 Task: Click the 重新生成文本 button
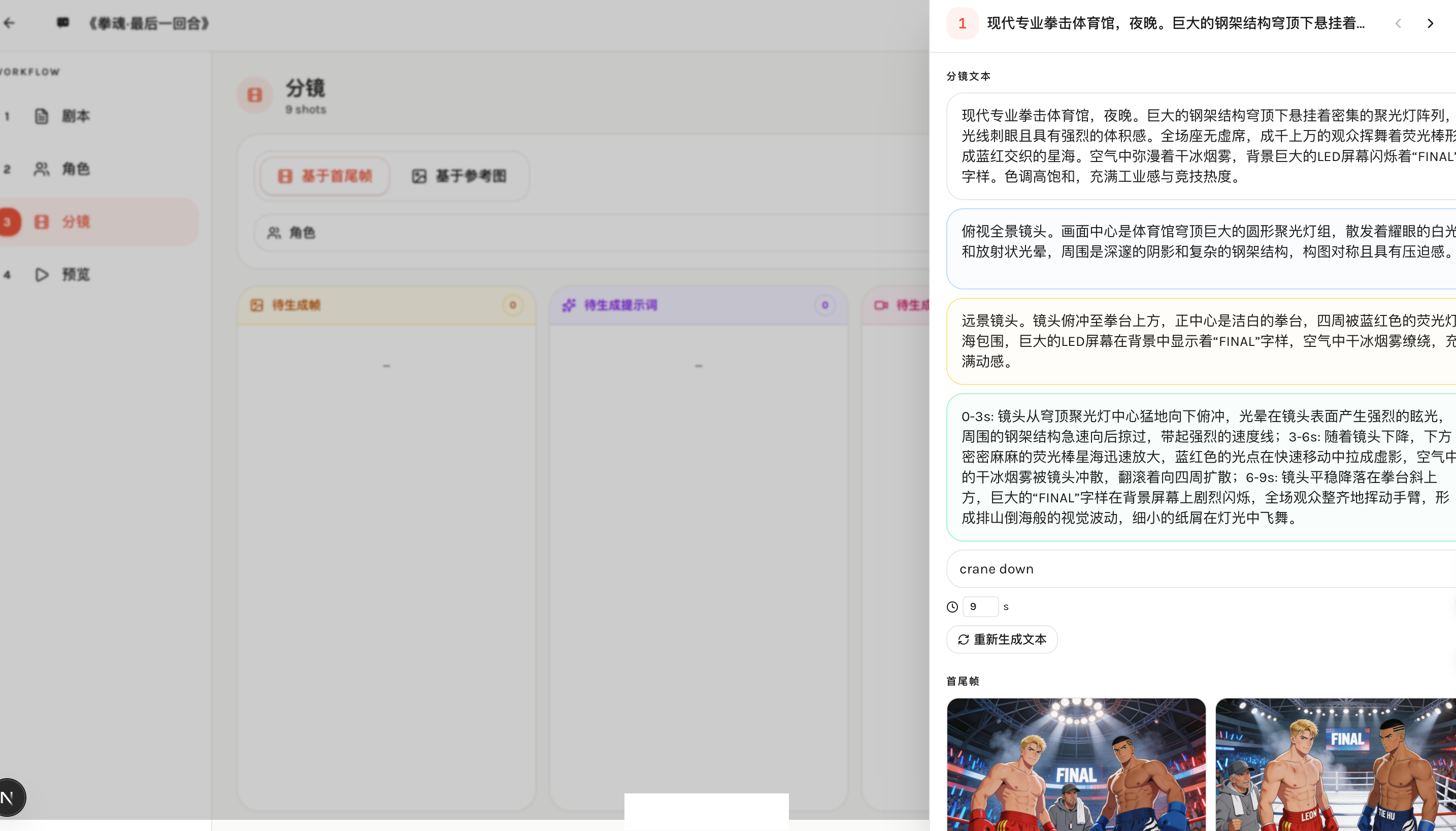[1002, 639]
